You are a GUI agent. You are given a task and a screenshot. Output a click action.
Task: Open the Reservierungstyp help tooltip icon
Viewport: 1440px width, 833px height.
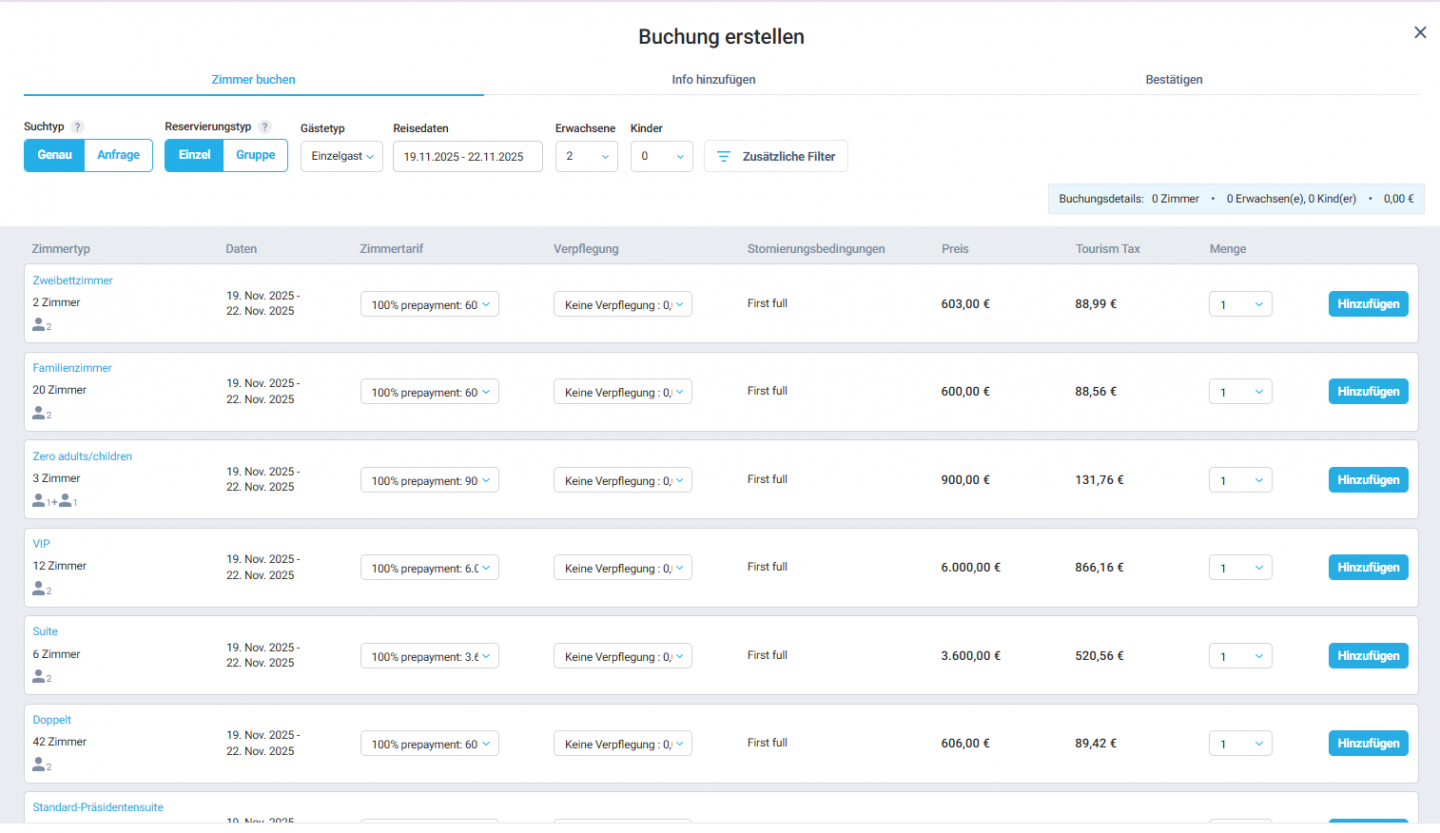coord(264,126)
